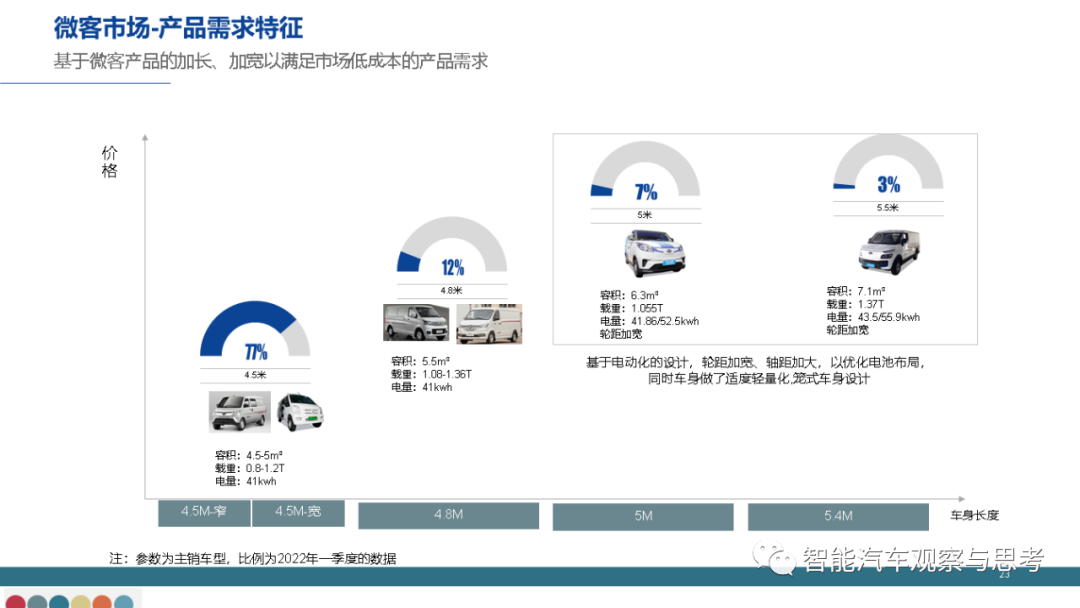The width and height of the screenshot is (1080, 608).
Task: Click page number 23 in the corner
Action: 1005,574
